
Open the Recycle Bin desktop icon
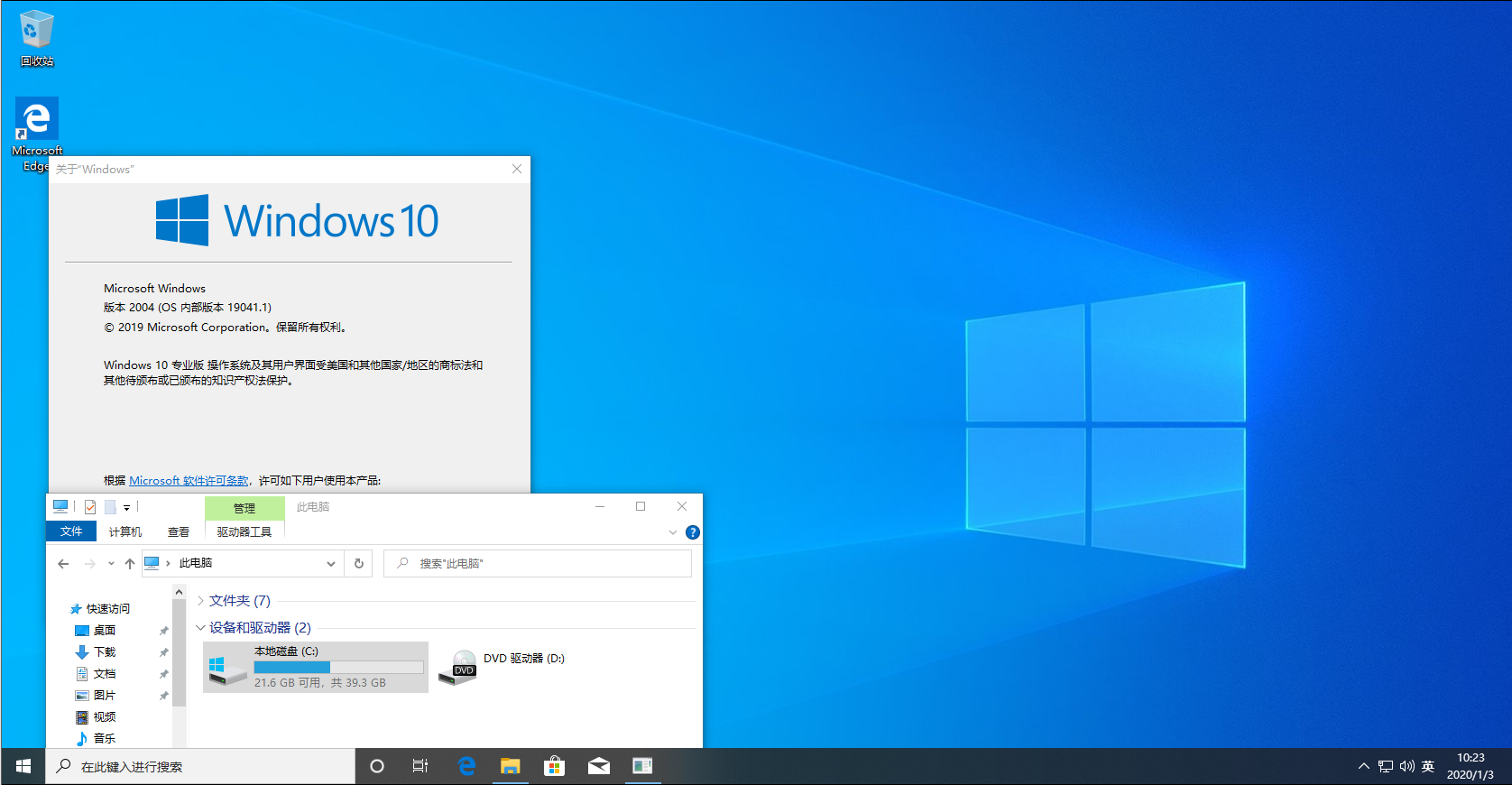(x=36, y=39)
